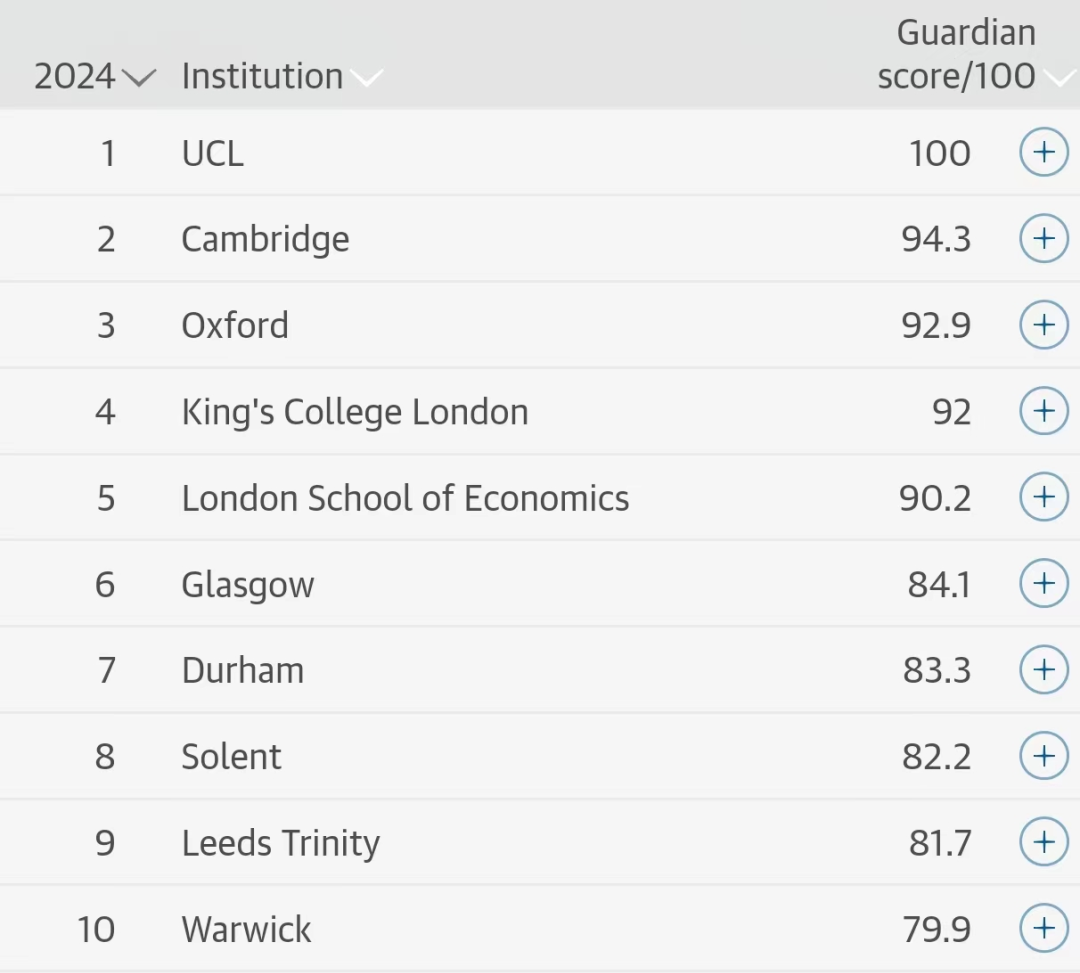Open plus icon beside Oxford
The height and width of the screenshot is (973, 1080).
[x=1044, y=324]
